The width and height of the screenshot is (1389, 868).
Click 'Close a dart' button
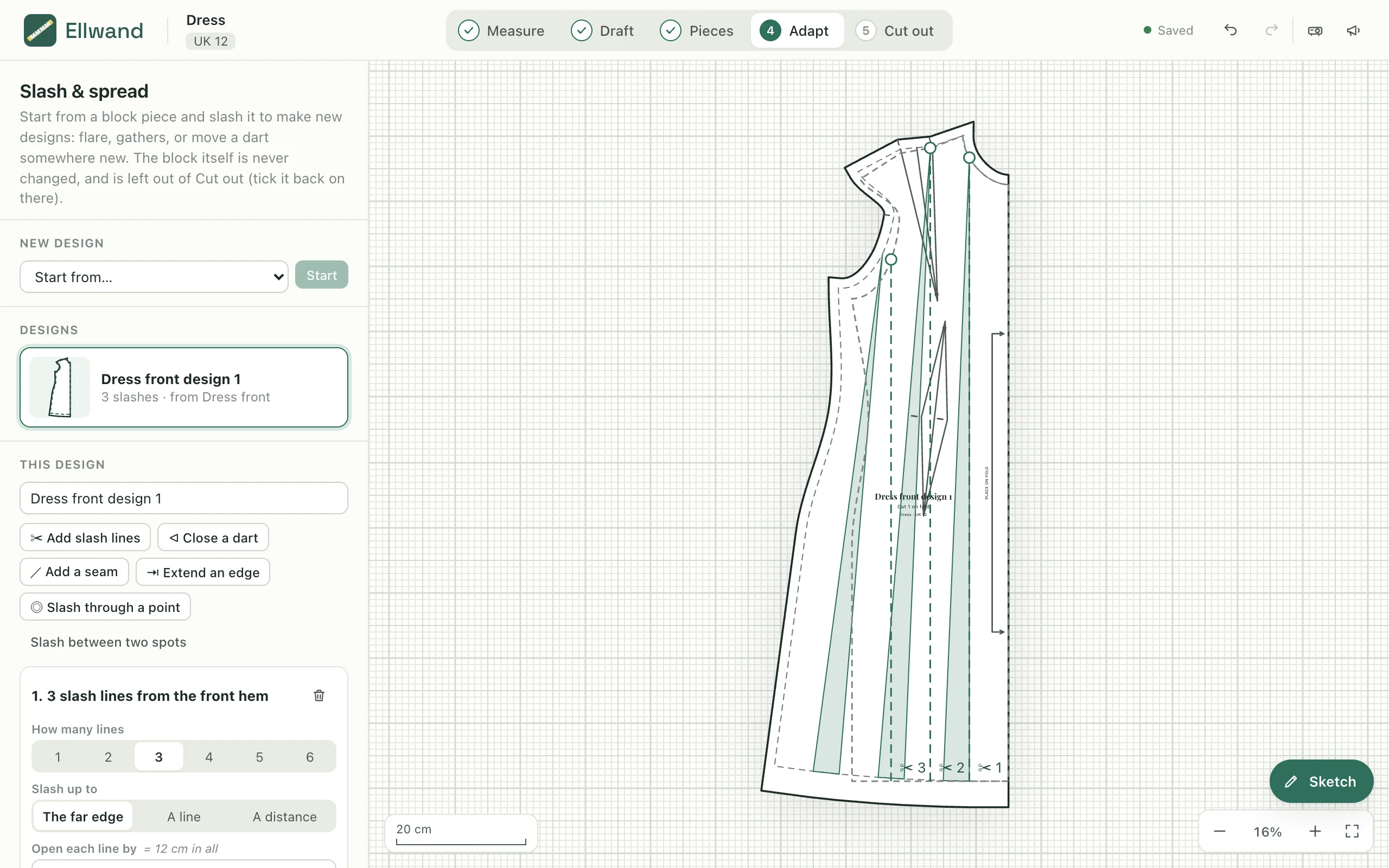coord(213,537)
